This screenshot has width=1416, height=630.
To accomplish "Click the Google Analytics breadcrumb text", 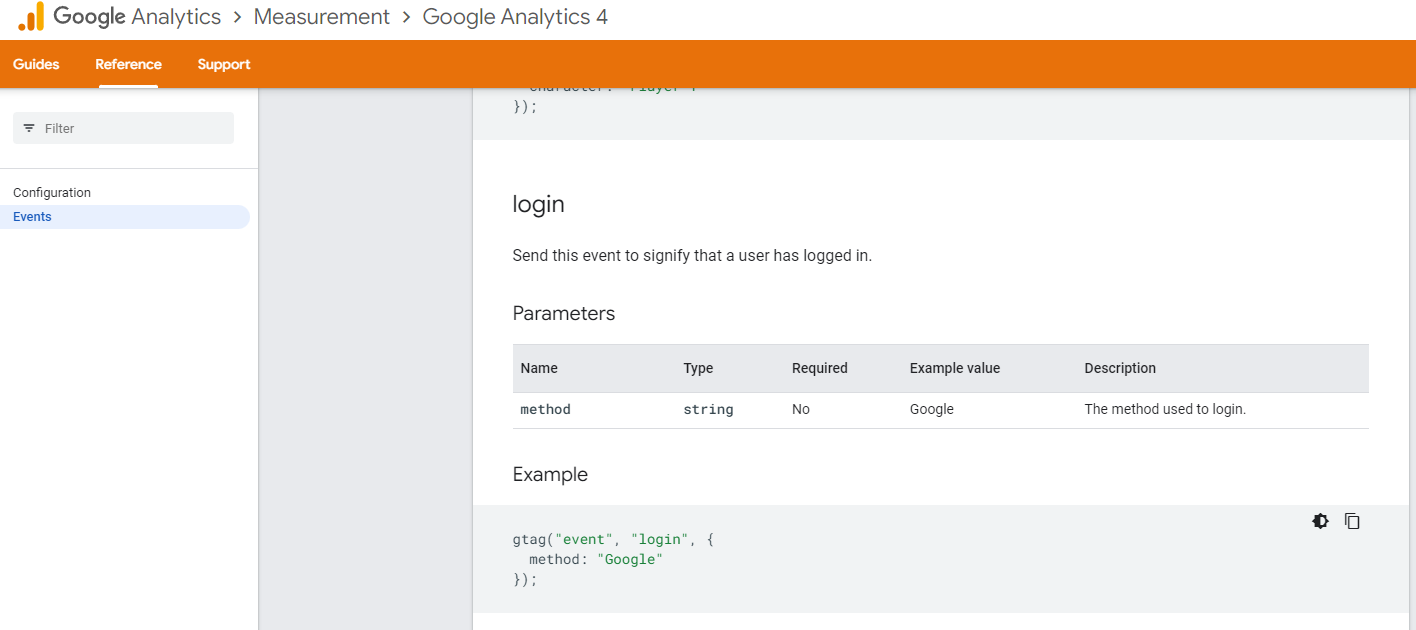I will click(x=137, y=17).
